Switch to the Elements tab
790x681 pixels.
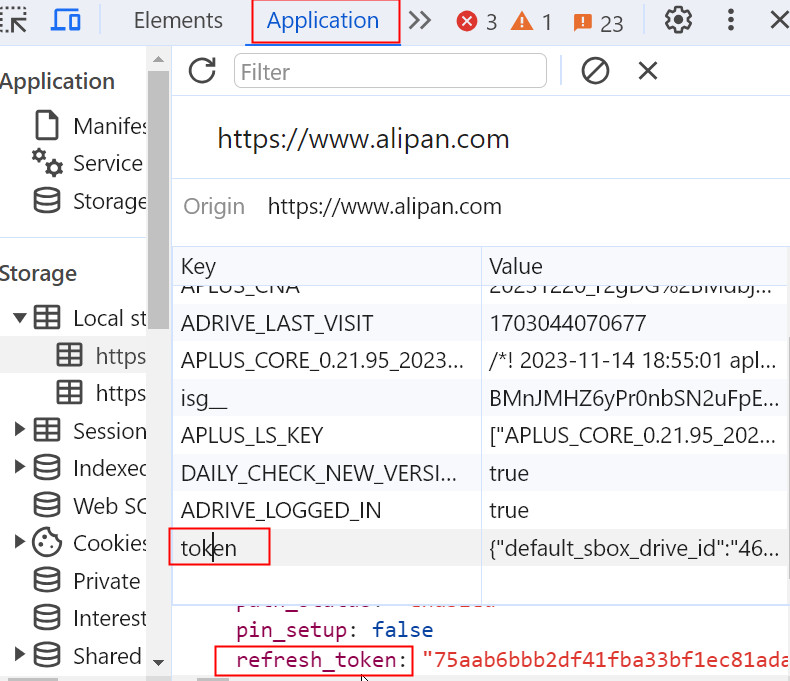(178, 21)
